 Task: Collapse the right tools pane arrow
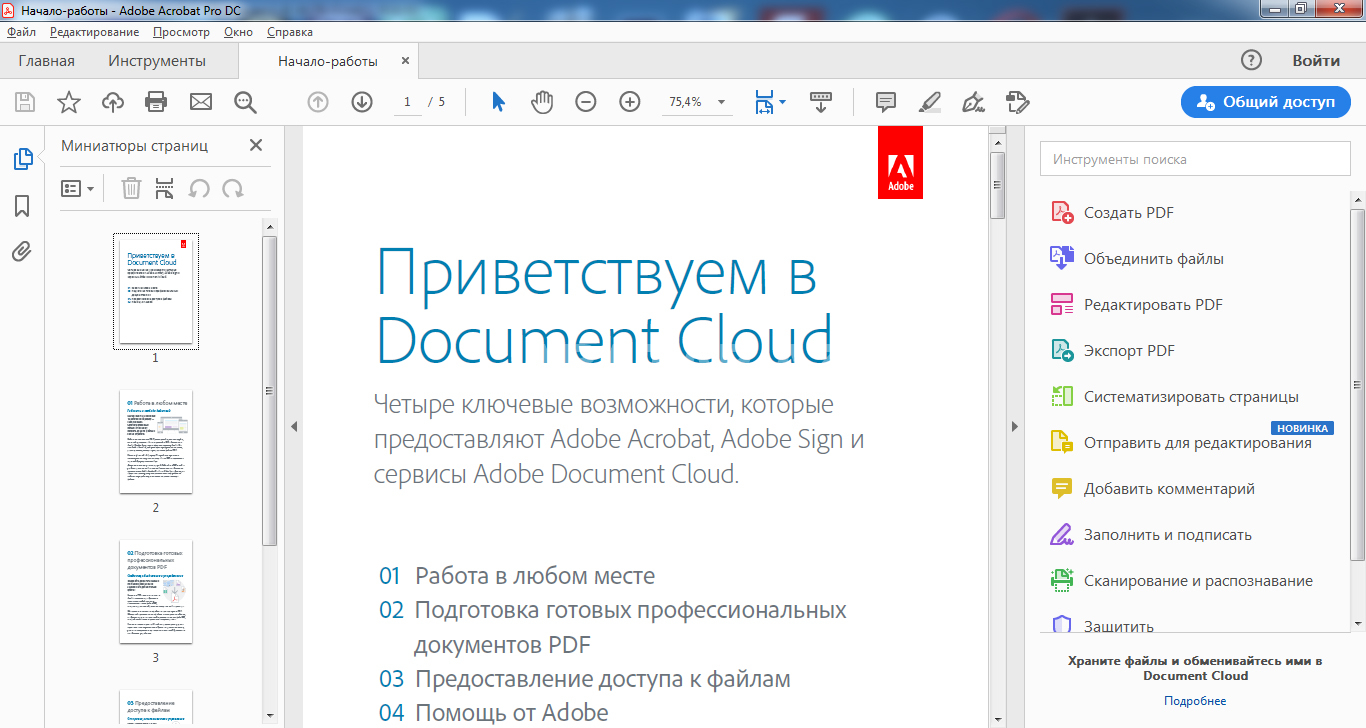point(1014,426)
